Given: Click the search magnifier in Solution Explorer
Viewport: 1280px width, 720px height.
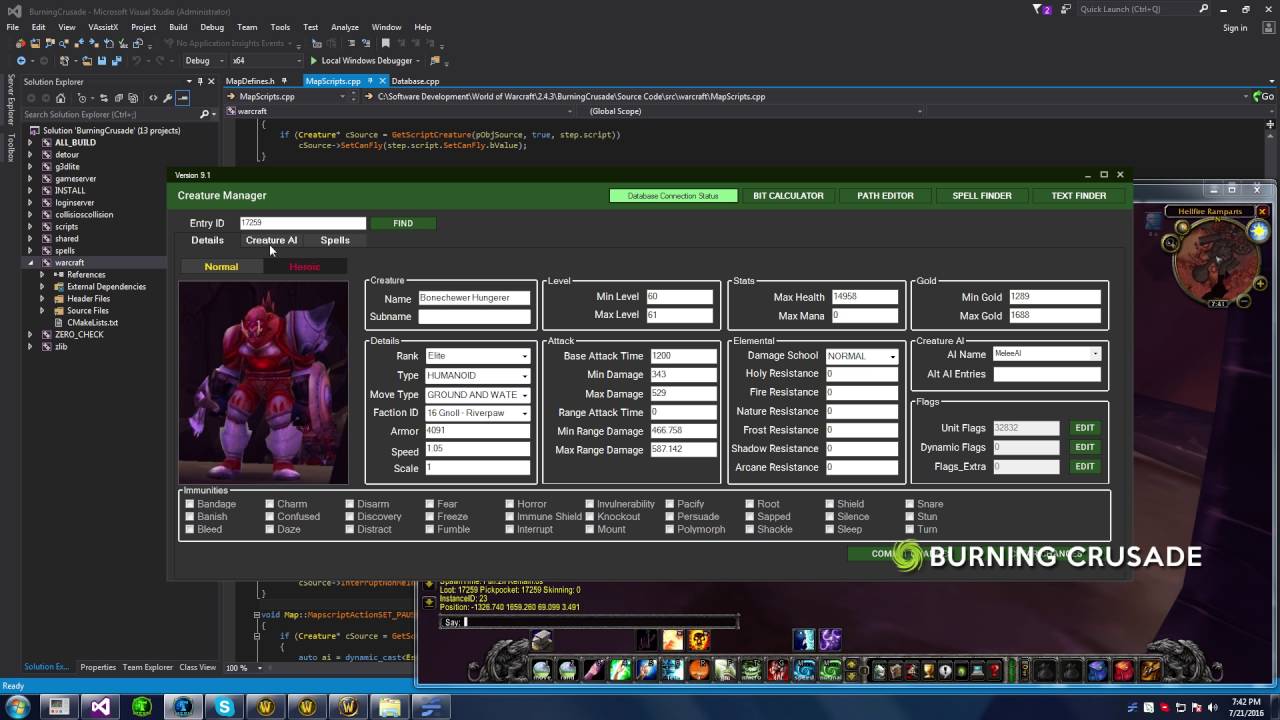Looking at the screenshot, I should pos(204,114).
